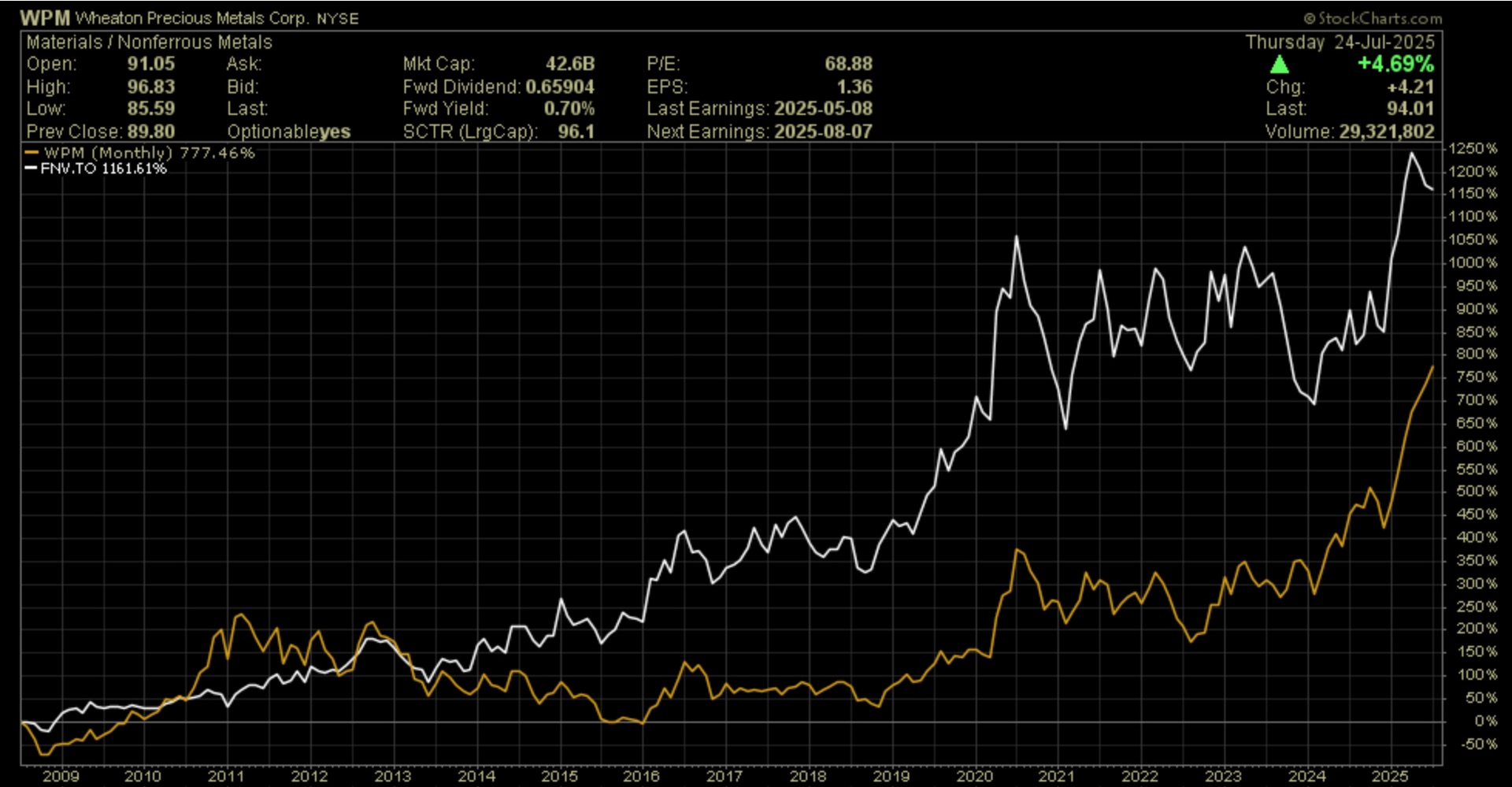Viewport: 1512px width, 787px height.
Task: Click the 1250% label on the percent axis
Action: point(1472,149)
